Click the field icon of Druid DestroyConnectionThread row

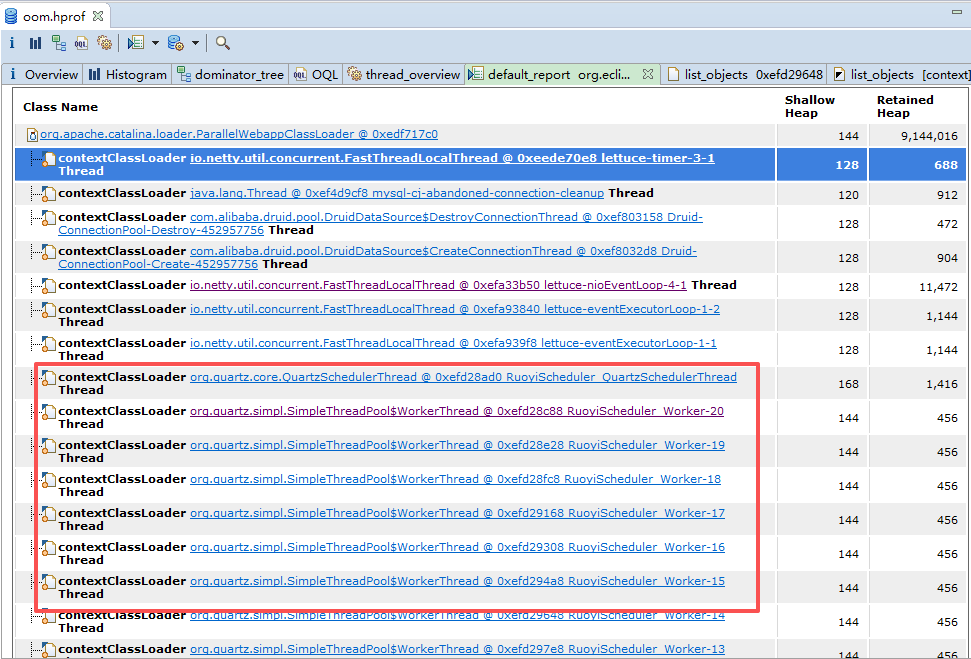coord(48,219)
